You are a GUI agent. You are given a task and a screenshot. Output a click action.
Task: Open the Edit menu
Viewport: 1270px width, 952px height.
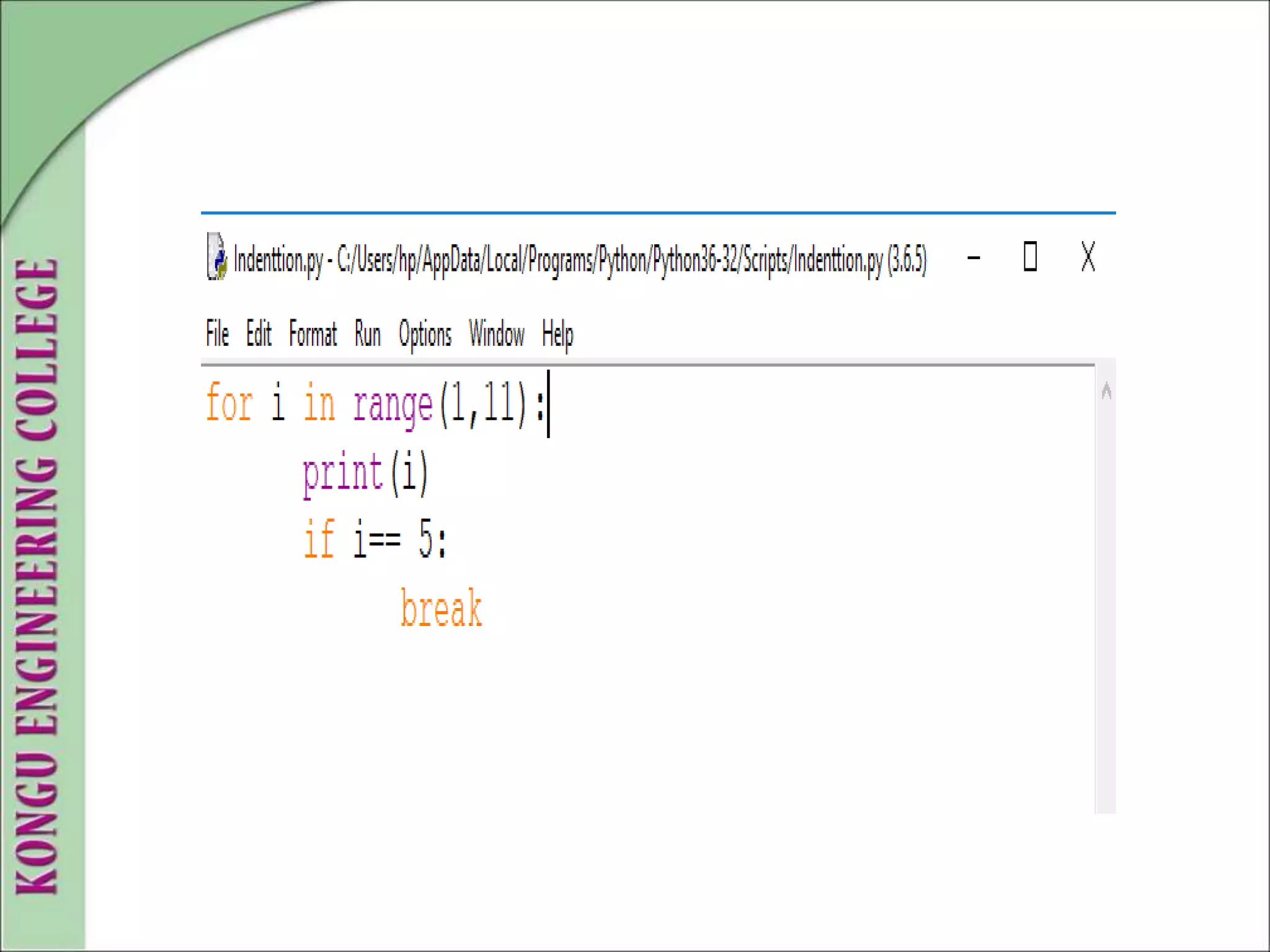tap(259, 334)
